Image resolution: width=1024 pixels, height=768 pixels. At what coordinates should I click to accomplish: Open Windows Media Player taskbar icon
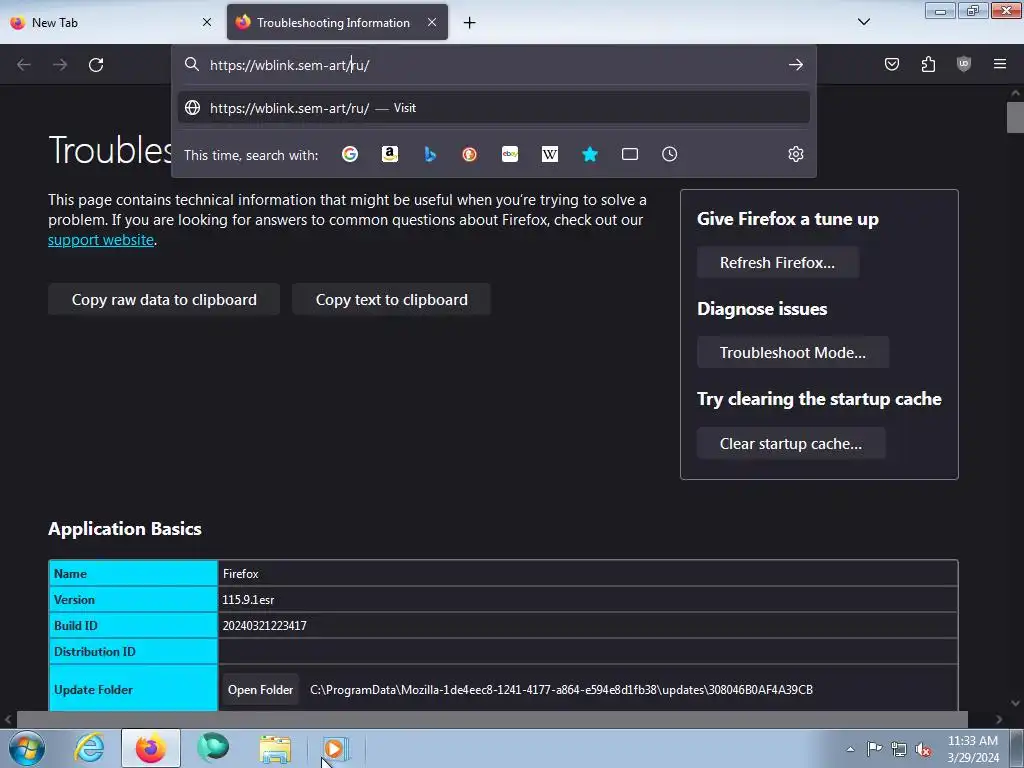click(336, 748)
